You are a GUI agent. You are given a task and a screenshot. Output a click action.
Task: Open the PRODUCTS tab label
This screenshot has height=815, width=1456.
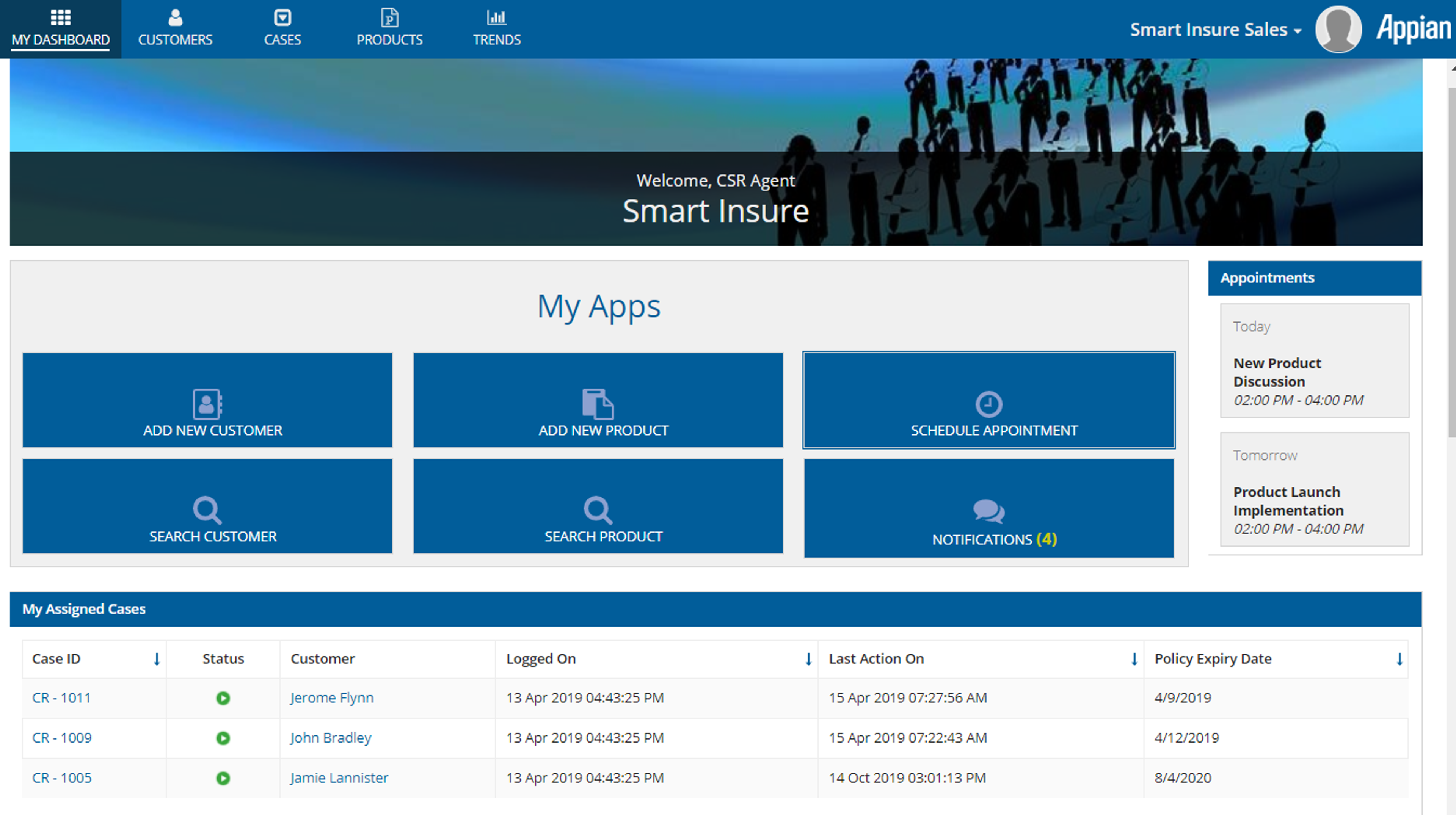(x=389, y=39)
